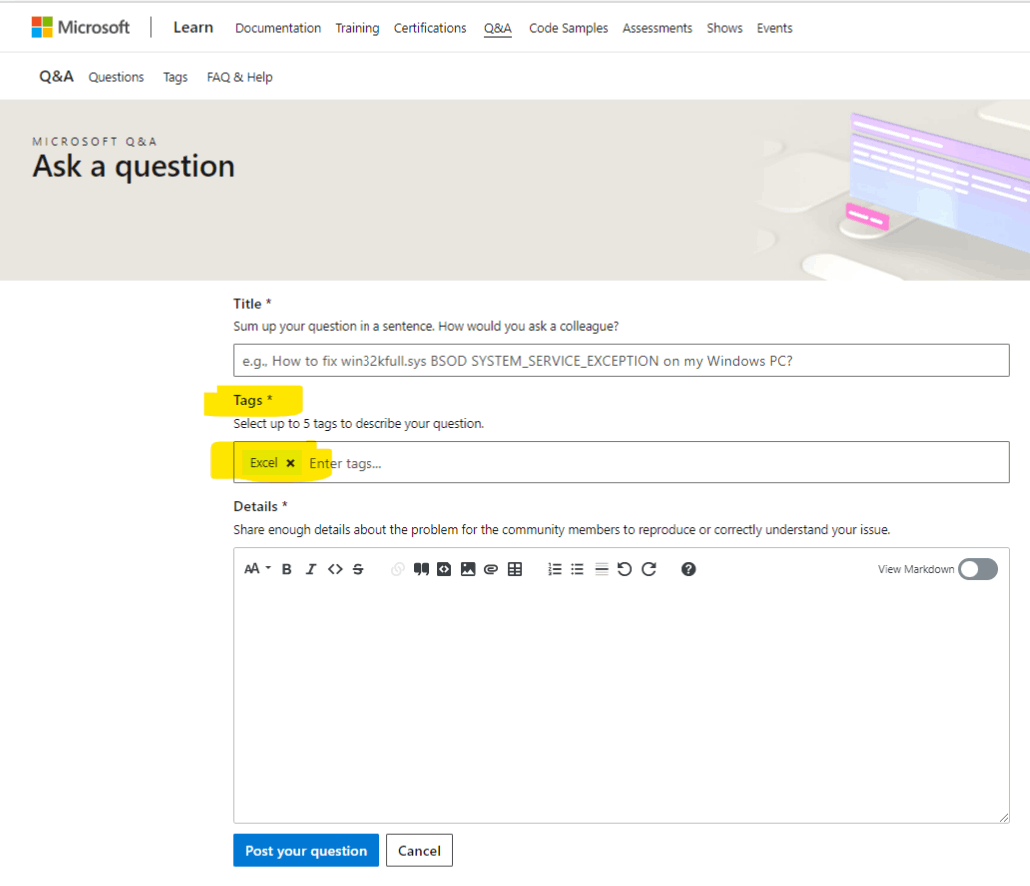This screenshot has width=1030, height=886.
Task: Open Shows in top navigation
Action: (x=725, y=28)
